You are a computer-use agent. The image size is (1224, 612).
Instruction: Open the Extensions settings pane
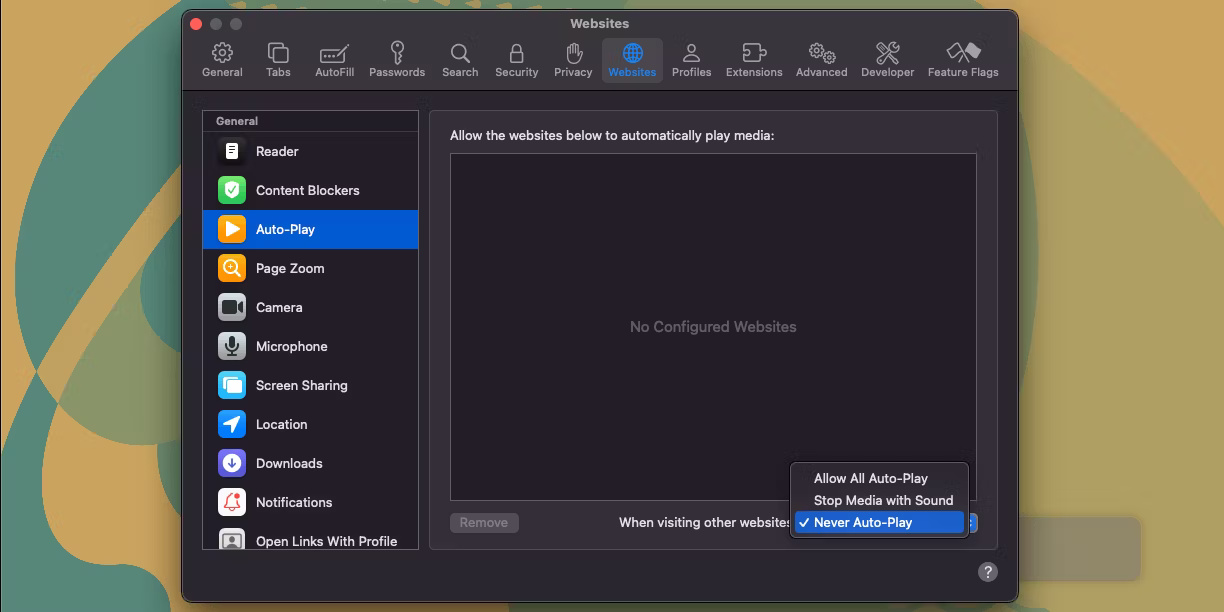[x=753, y=58]
